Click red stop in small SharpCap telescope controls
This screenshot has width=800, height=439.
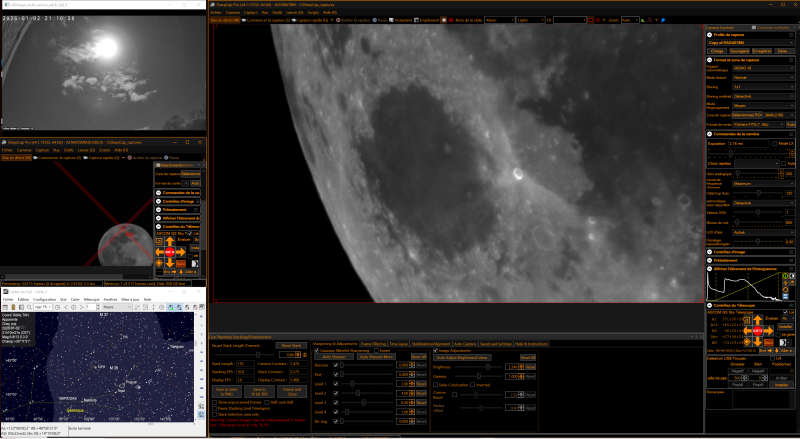170,252
